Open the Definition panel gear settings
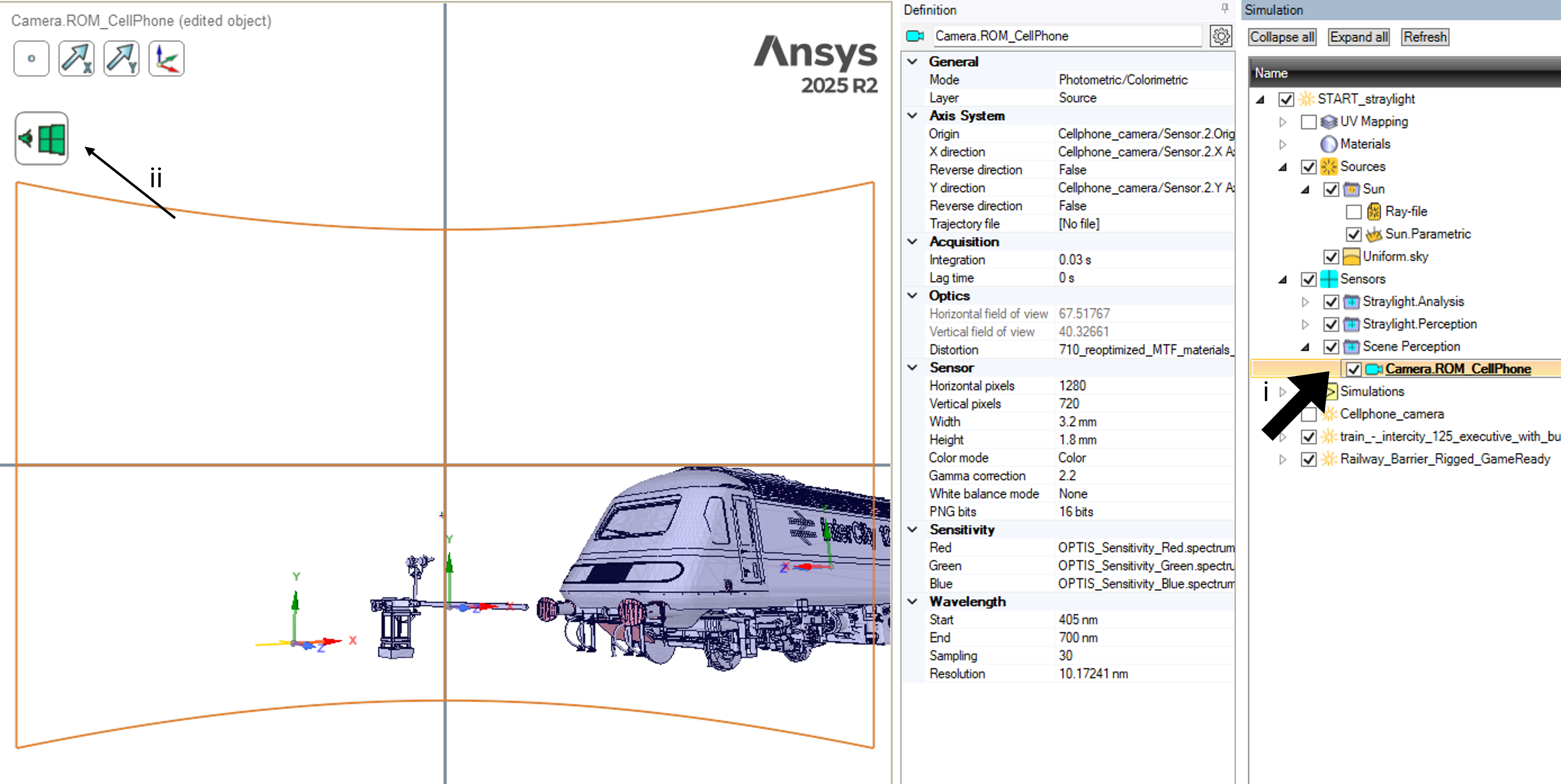The width and height of the screenshot is (1561, 784). pyautogui.click(x=1220, y=37)
